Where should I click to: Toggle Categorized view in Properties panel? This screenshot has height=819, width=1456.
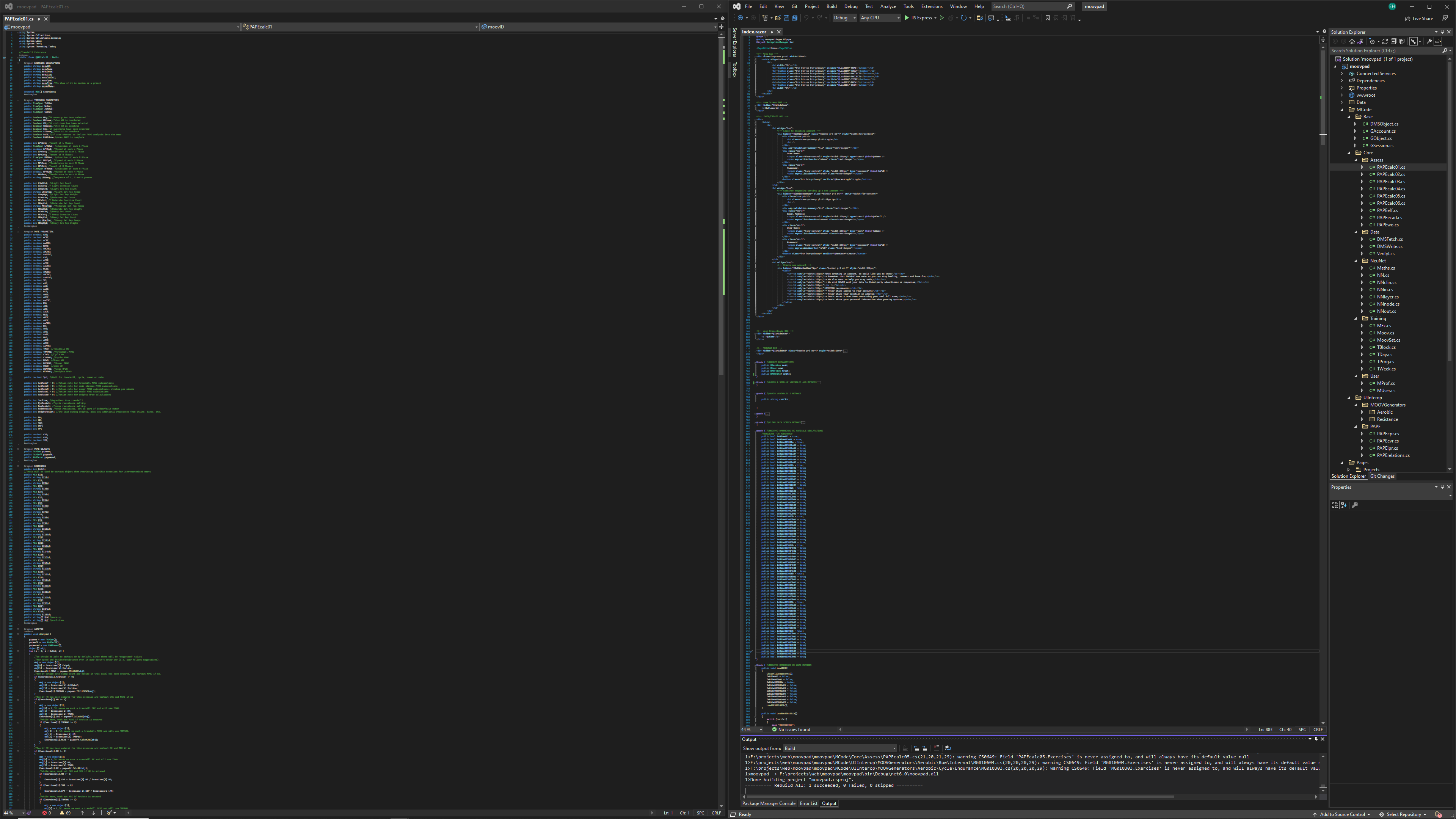(1335, 505)
